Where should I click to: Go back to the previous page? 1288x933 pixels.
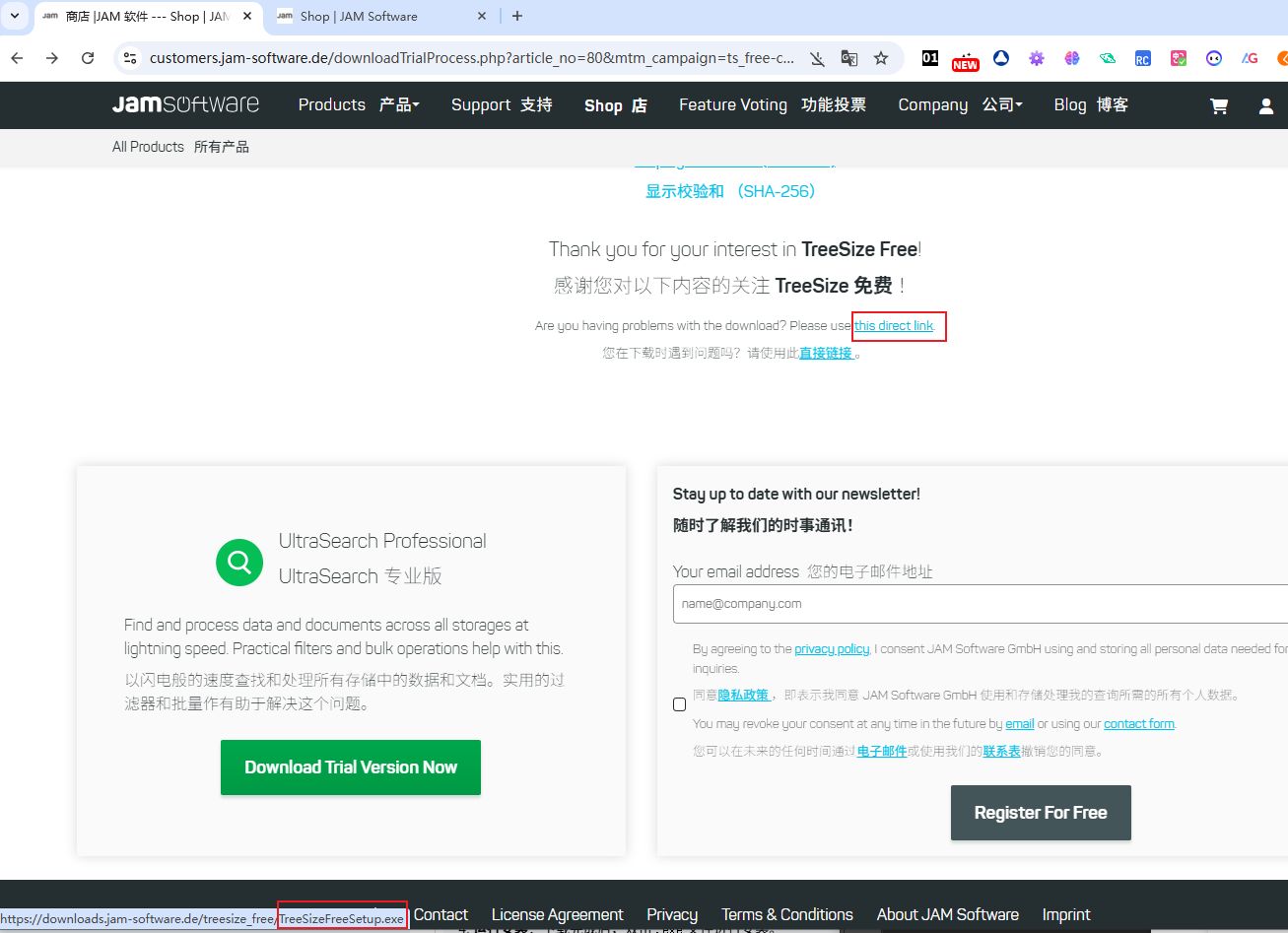point(17,58)
